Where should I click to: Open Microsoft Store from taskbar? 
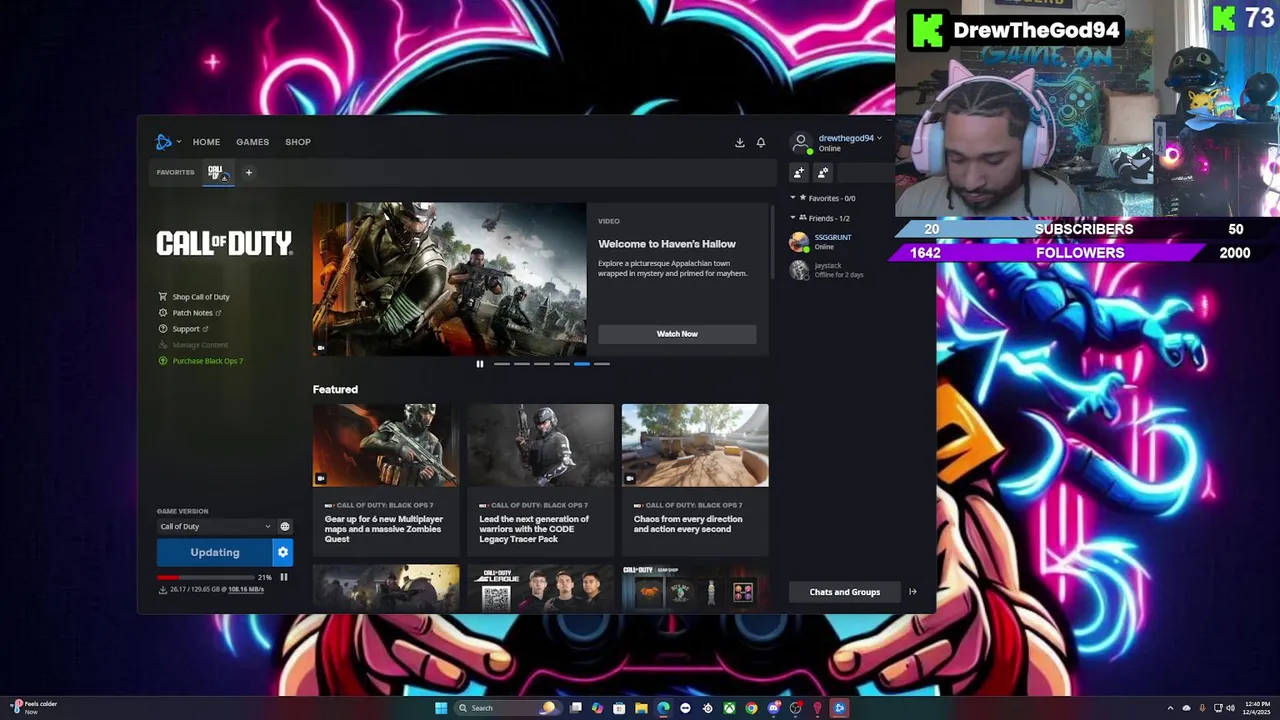[x=619, y=708]
